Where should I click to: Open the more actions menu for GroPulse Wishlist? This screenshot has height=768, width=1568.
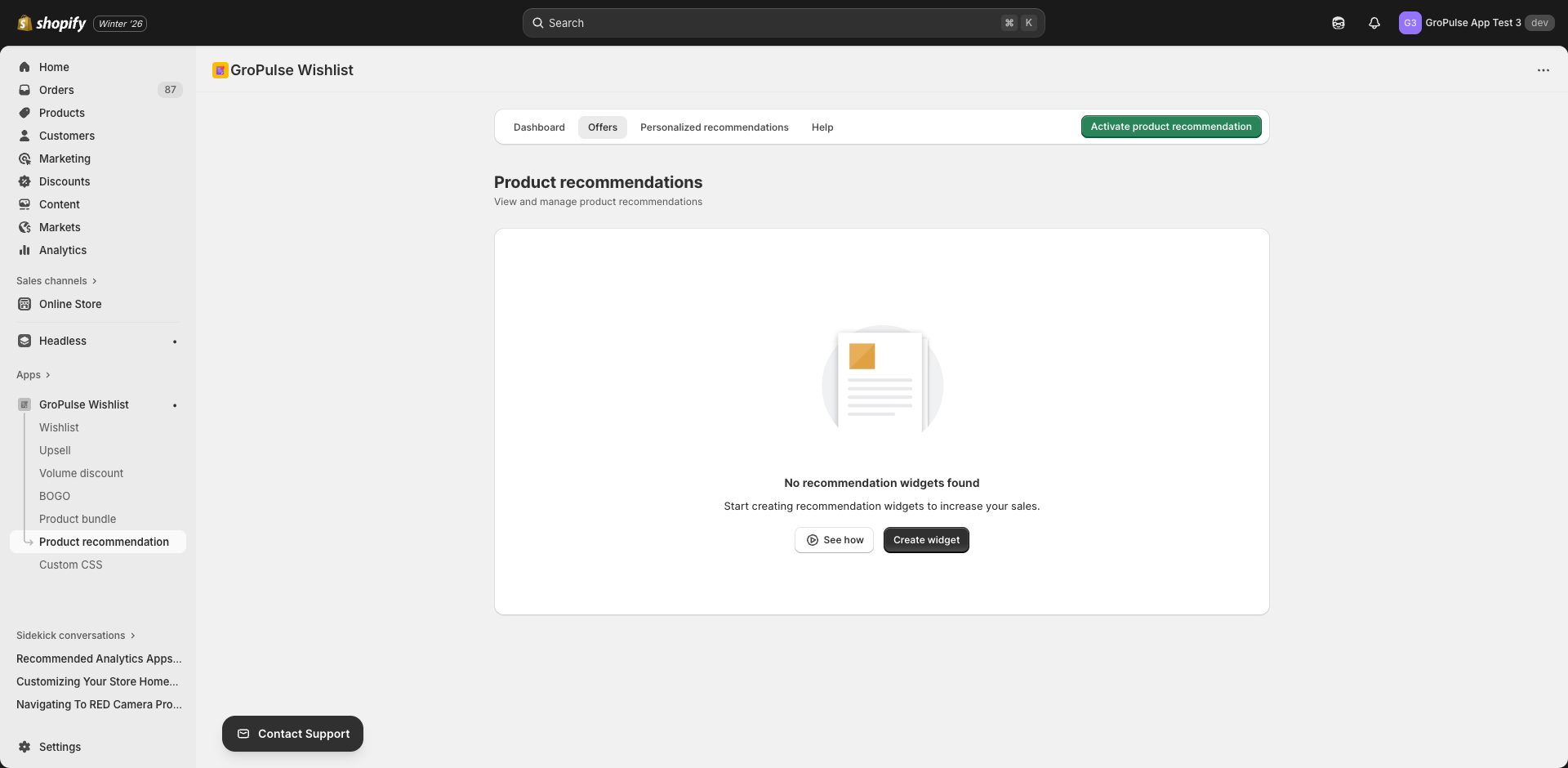(x=1543, y=70)
